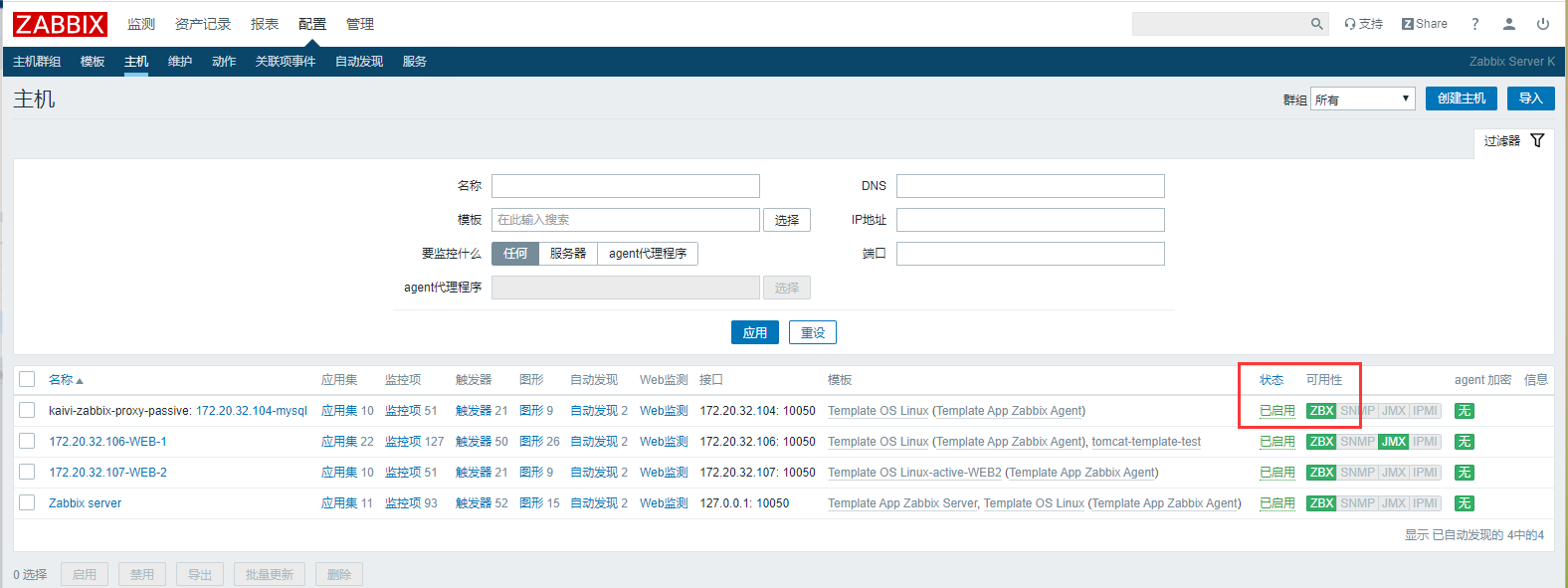
Task: Click green JMX badge for 172.20.32.106-WEB-1
Action: 1394,442
